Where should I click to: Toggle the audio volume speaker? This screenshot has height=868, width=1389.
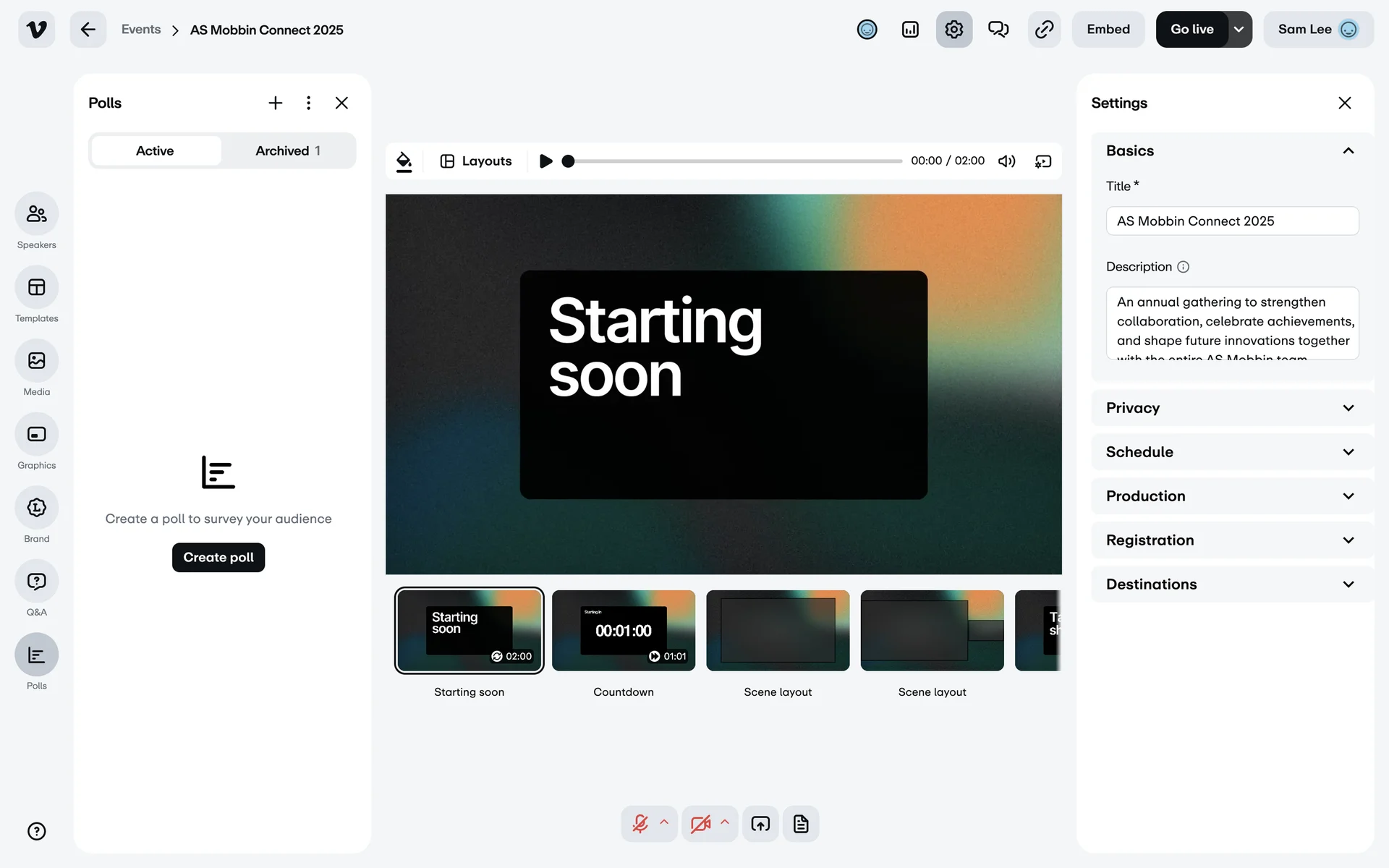[1006, 161]
